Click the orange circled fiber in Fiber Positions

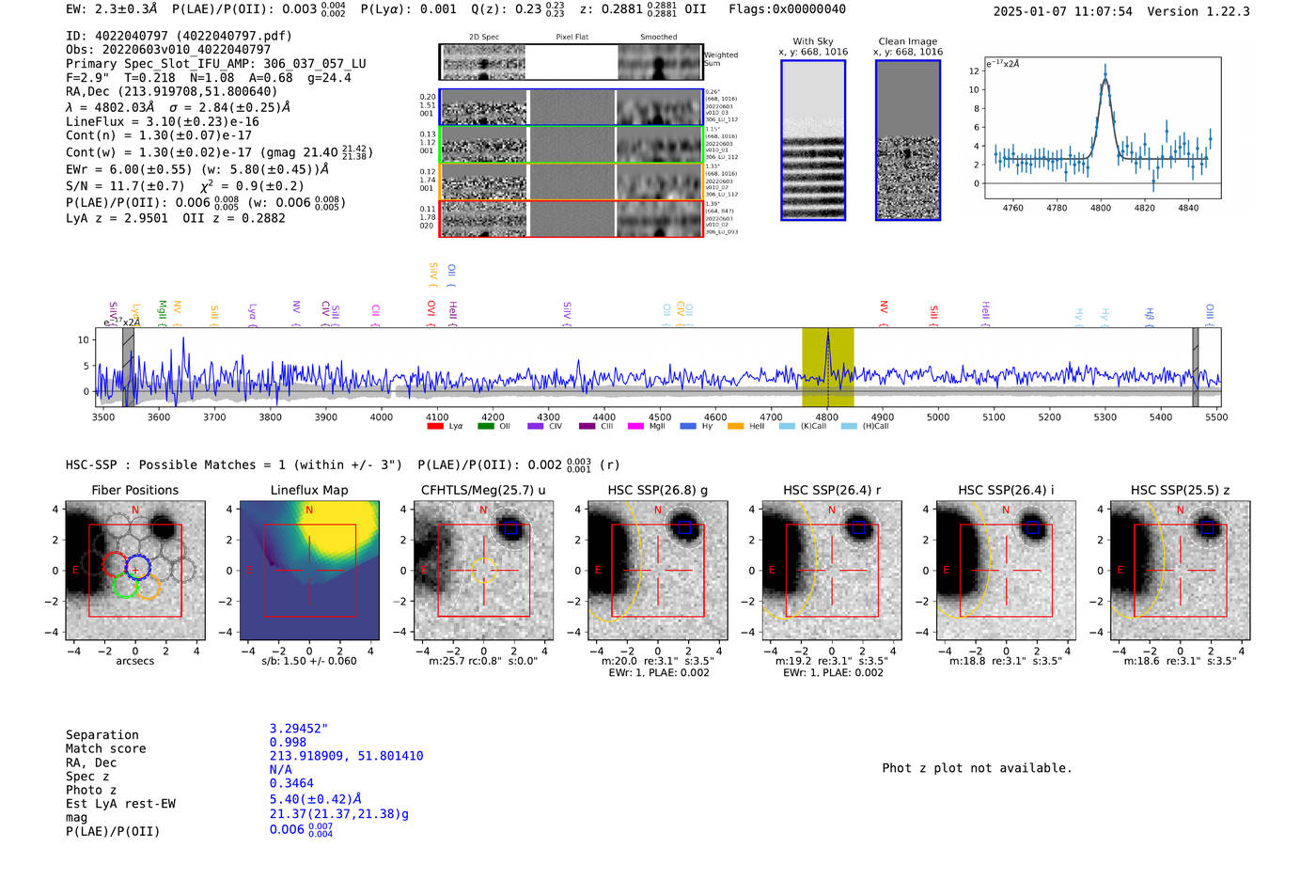coord(149,587)
